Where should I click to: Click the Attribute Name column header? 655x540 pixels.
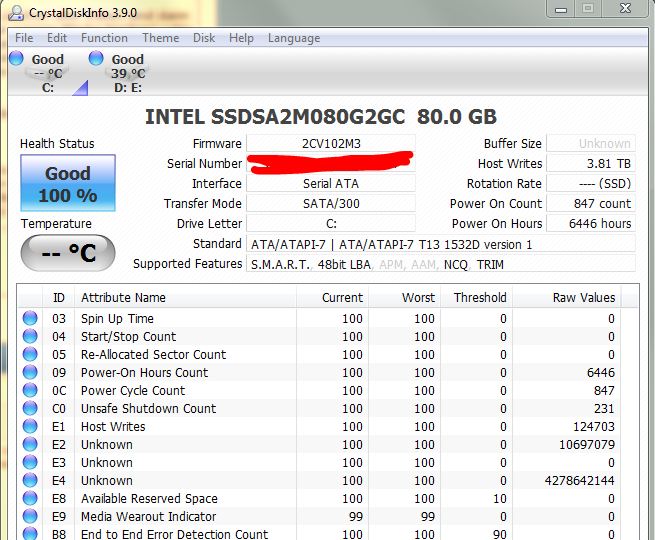click(x=185, y=297)
